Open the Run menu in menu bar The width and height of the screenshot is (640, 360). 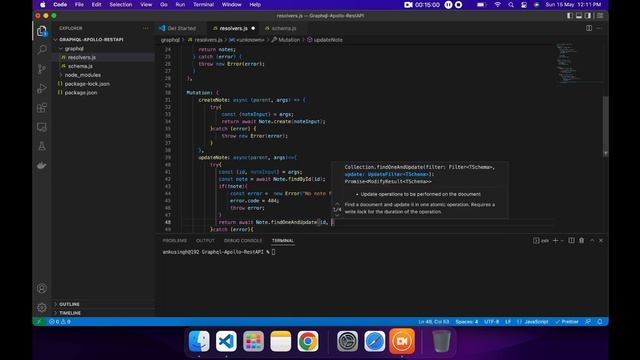(x=180, y=4)
